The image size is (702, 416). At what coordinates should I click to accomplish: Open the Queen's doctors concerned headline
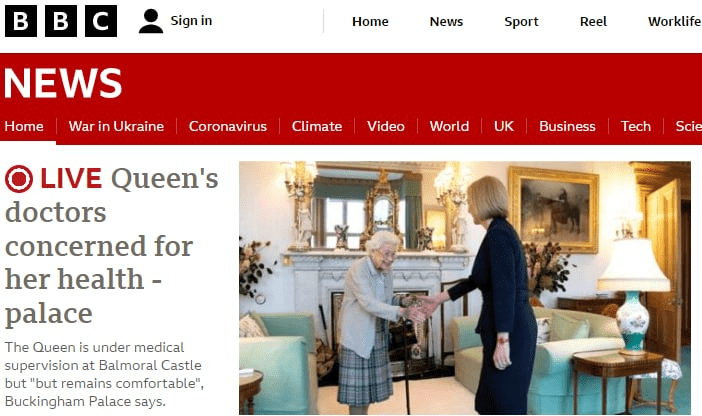click(111, 246)
